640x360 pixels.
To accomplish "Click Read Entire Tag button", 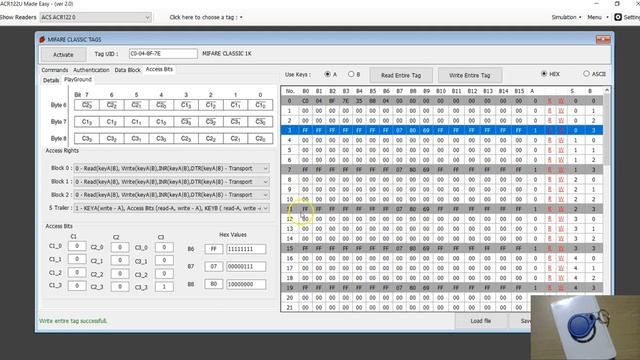I will pyautogui.click(x=401, y=75).
